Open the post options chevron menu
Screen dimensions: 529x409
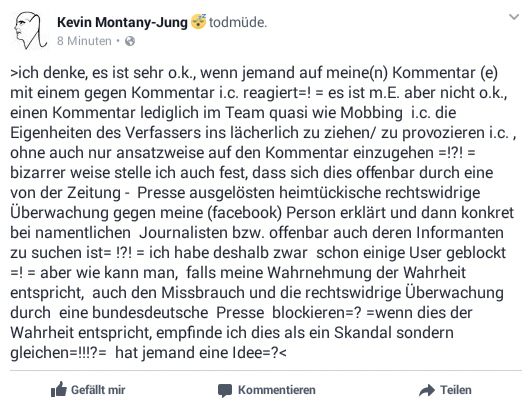coord(514,17)
